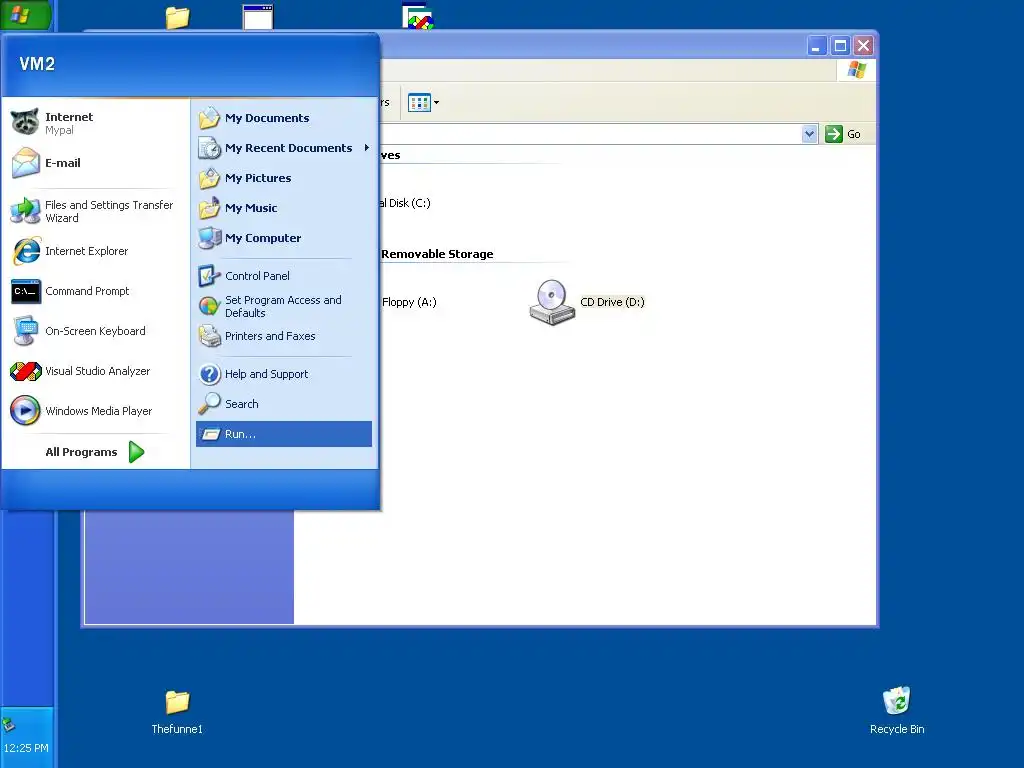Open Command Prompt
This screenshot has height=768, width=1024.
point(95,291)
